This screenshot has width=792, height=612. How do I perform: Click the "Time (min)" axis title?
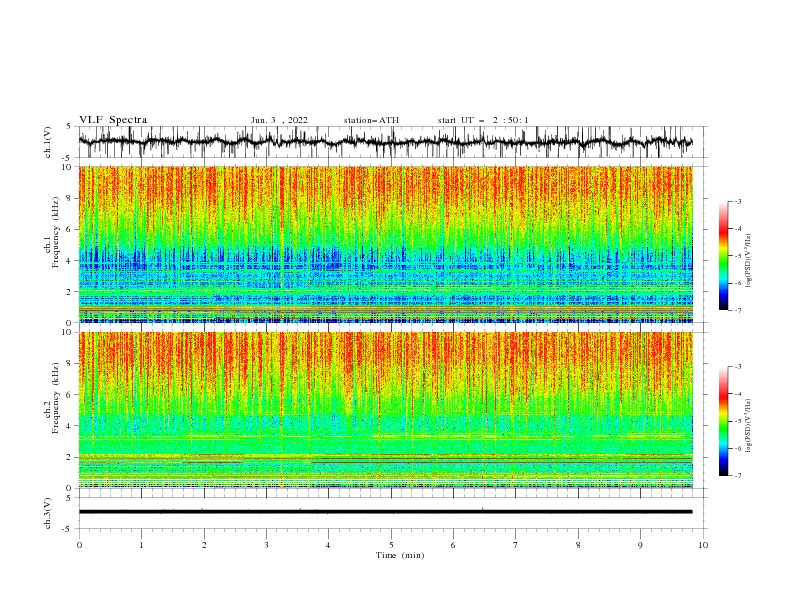pos(400,555)
